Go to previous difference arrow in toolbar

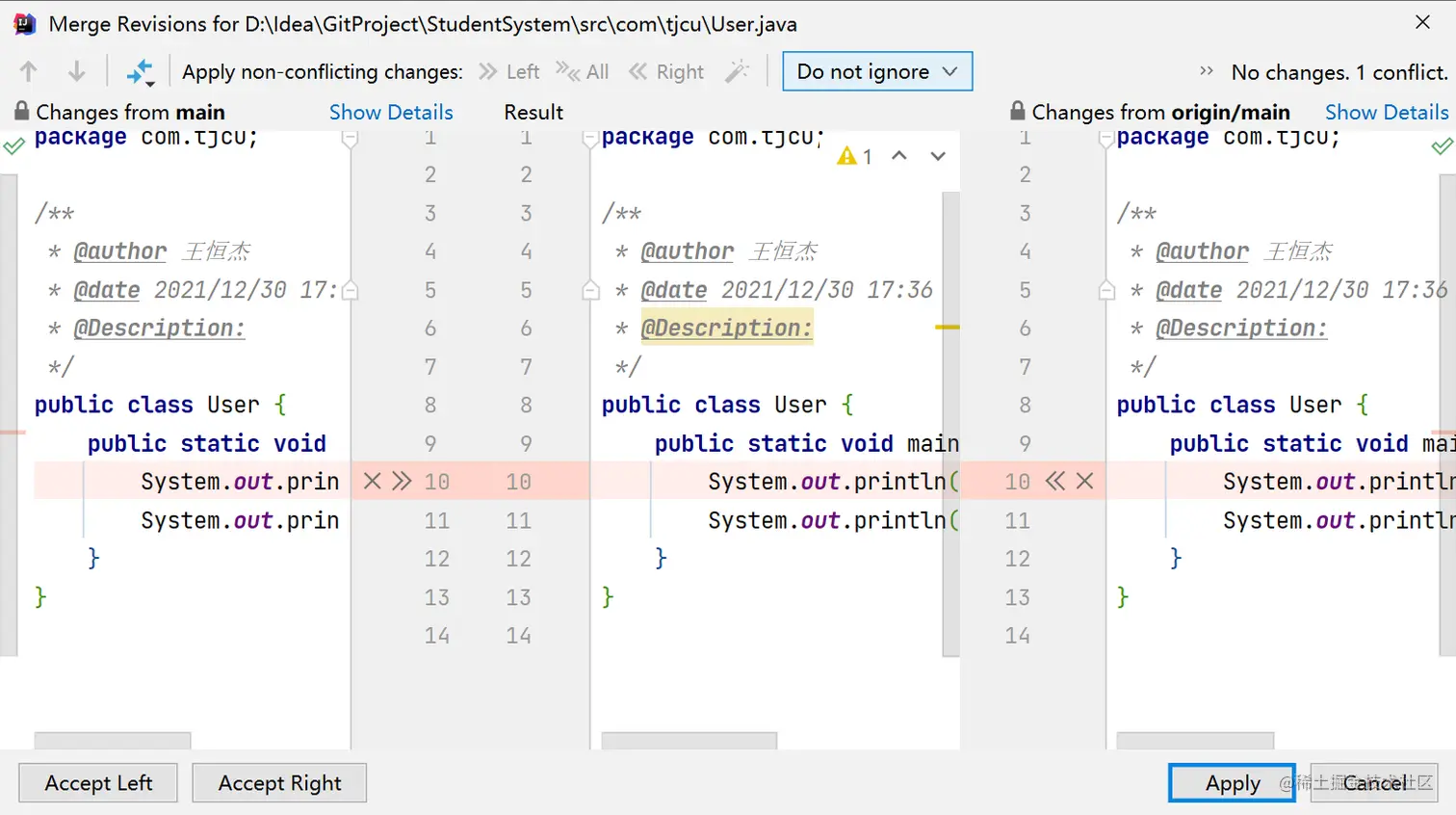tap(29, 71)
